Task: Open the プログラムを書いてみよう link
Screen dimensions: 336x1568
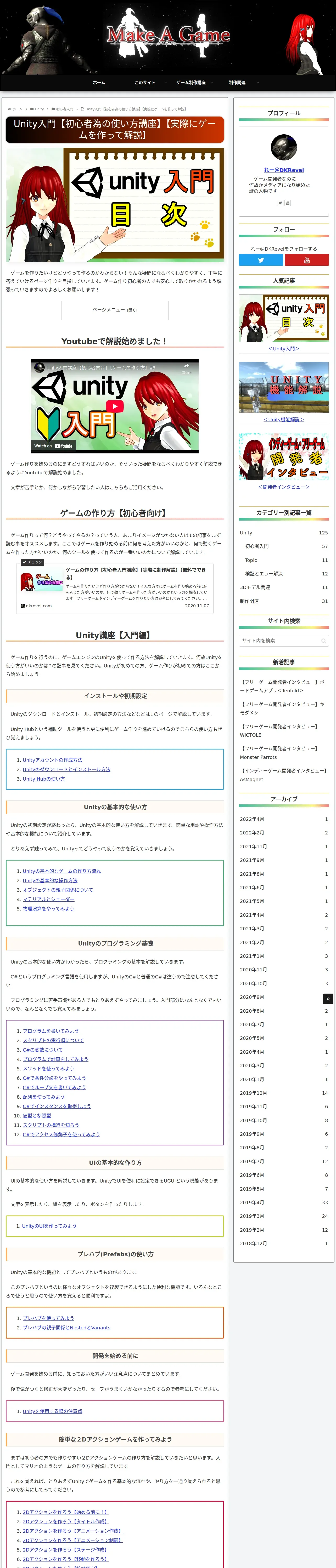Action: 51,1031
